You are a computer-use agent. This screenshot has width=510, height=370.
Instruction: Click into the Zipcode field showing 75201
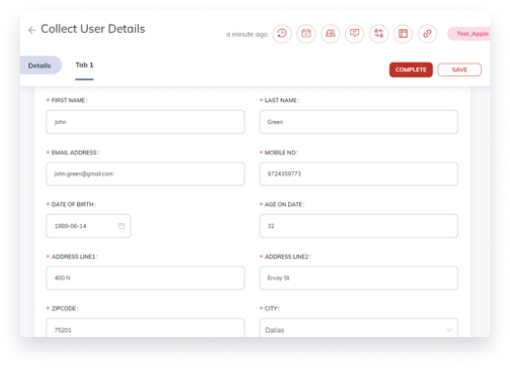[145, 328]
